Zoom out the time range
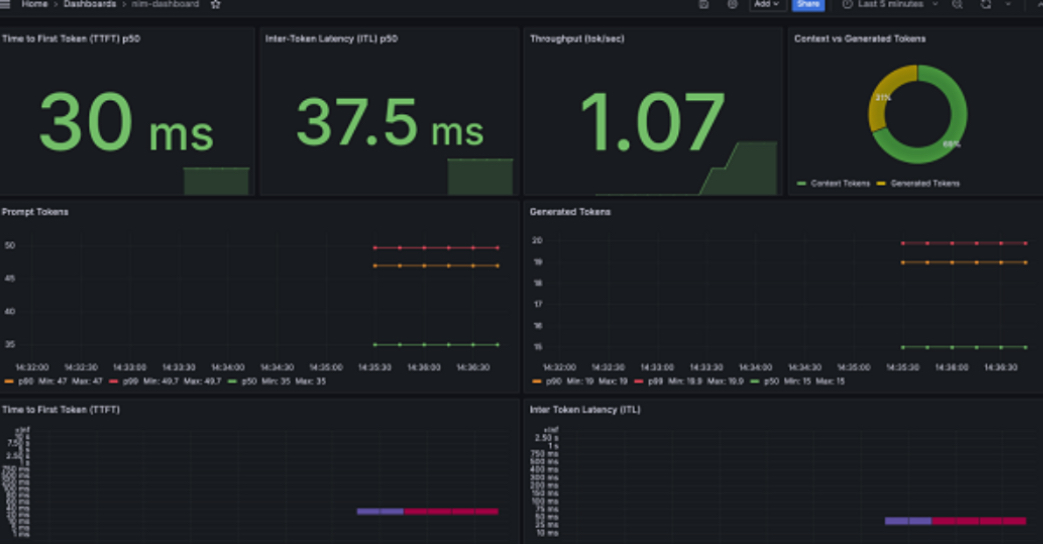The width and height of the screenshot is (1043, 544). point(957,4)
